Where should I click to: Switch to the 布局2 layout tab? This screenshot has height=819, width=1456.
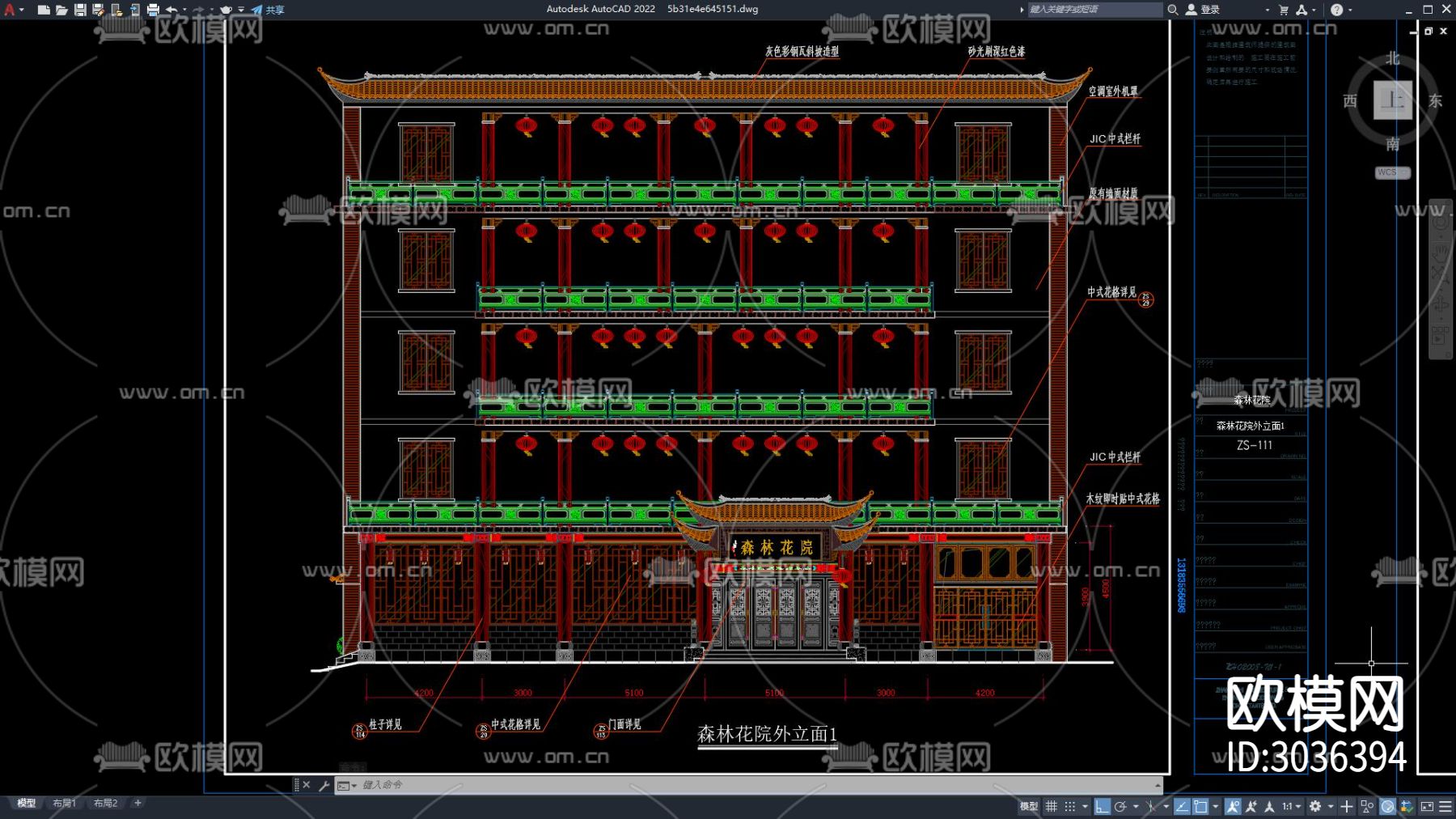(105, 804)
